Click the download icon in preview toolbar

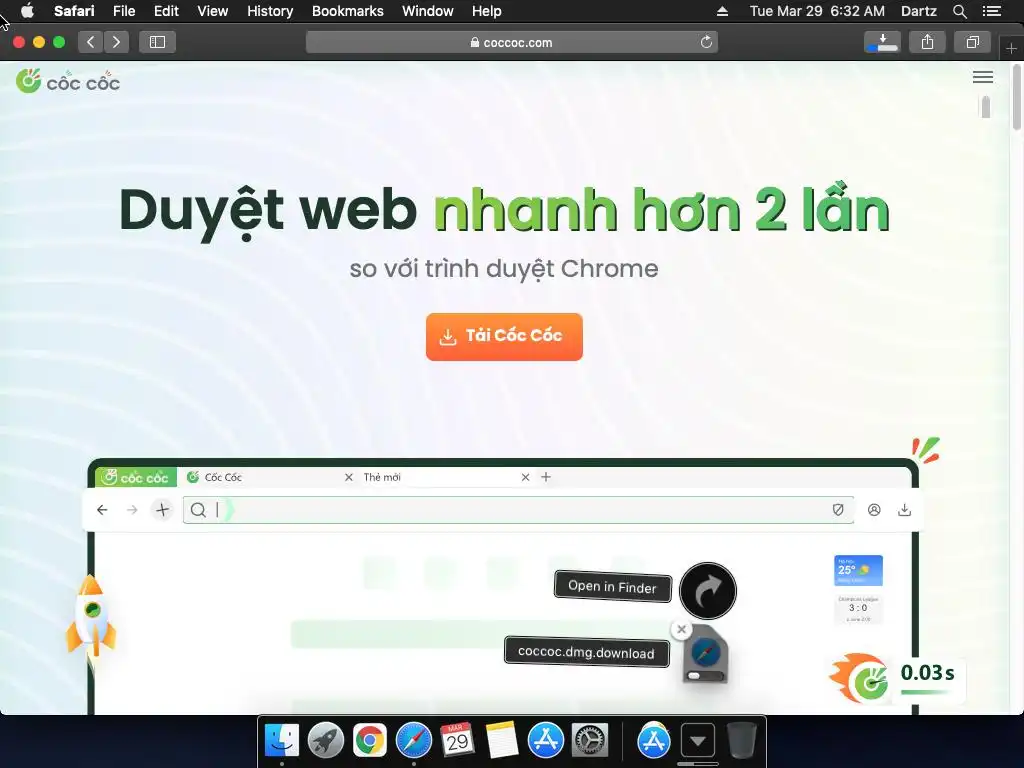tap(904, 510)
